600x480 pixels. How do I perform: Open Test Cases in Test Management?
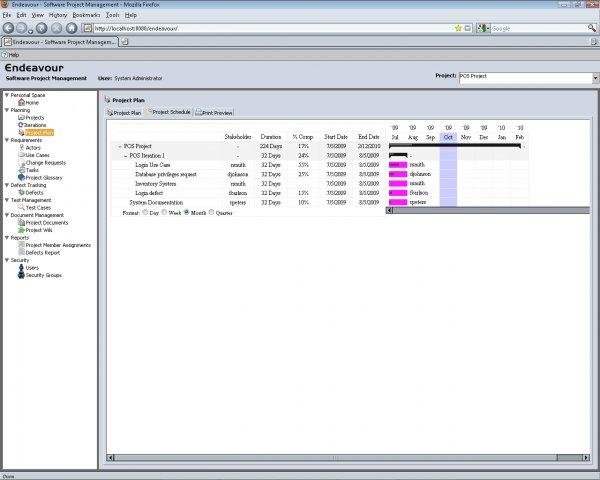38,207
